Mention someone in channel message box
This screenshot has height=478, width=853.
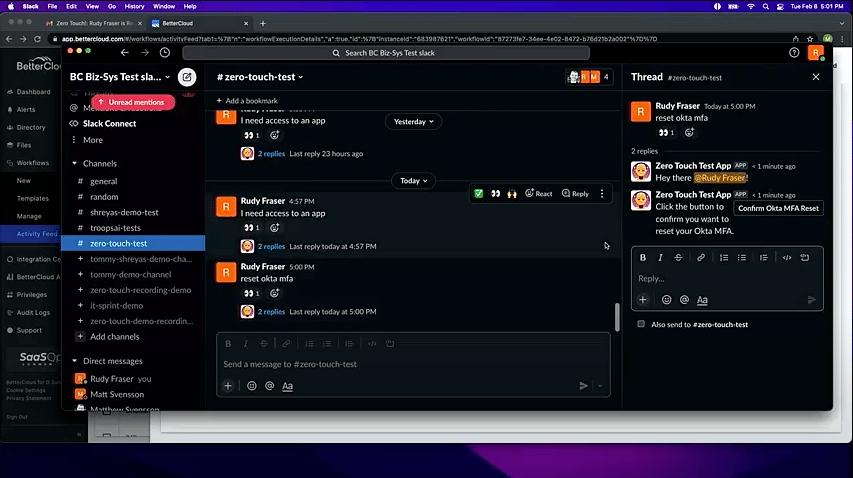tap(269, 386)
